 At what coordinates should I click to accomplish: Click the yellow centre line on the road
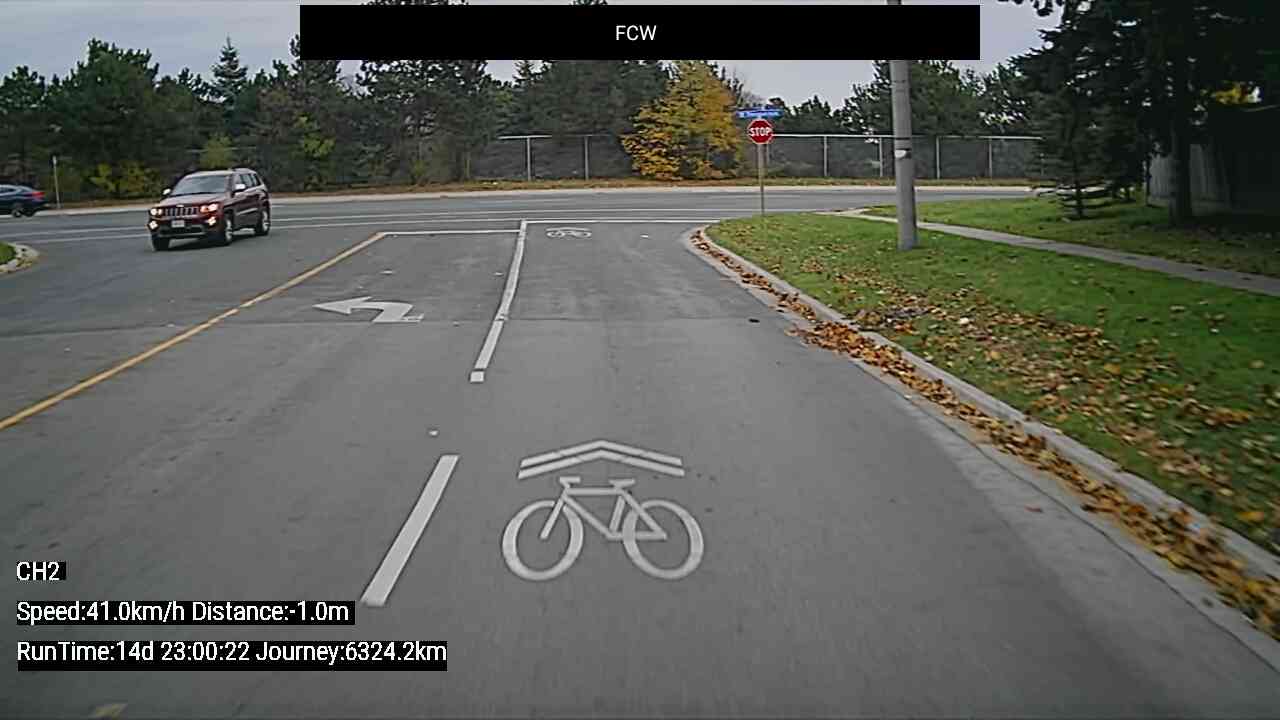pyautogui.click(x=190, y=330)
